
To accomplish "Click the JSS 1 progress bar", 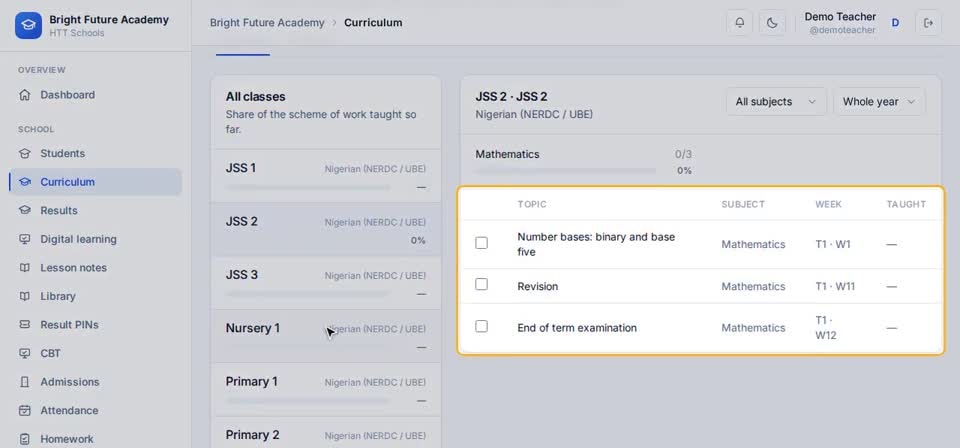I will (308, 187).
